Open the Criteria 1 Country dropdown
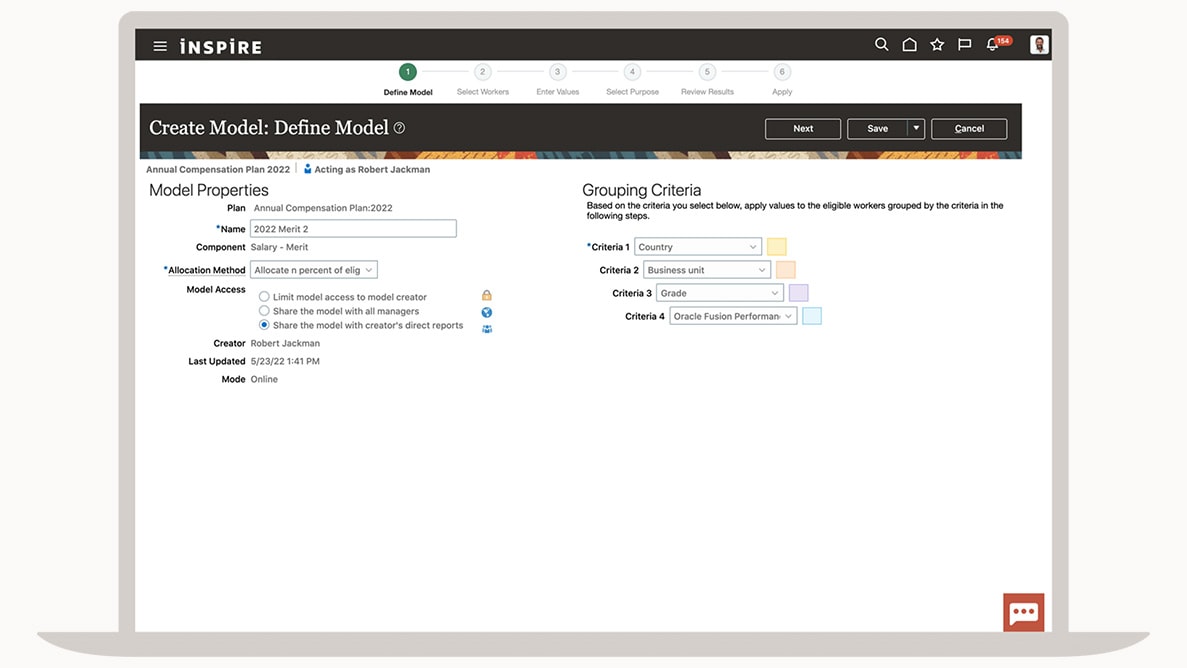The image size is (1187, 668). [x=698, y=247]
